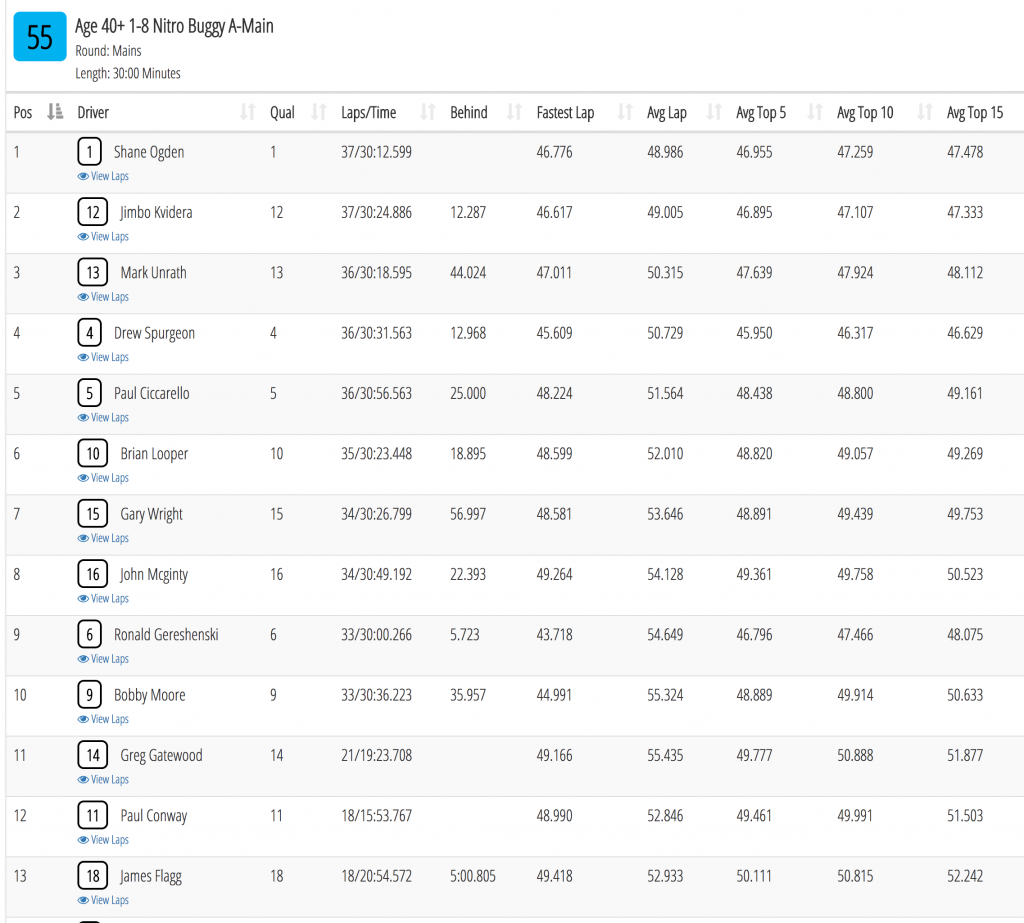Sort by Qual column arrows

[x=319, y=112]
